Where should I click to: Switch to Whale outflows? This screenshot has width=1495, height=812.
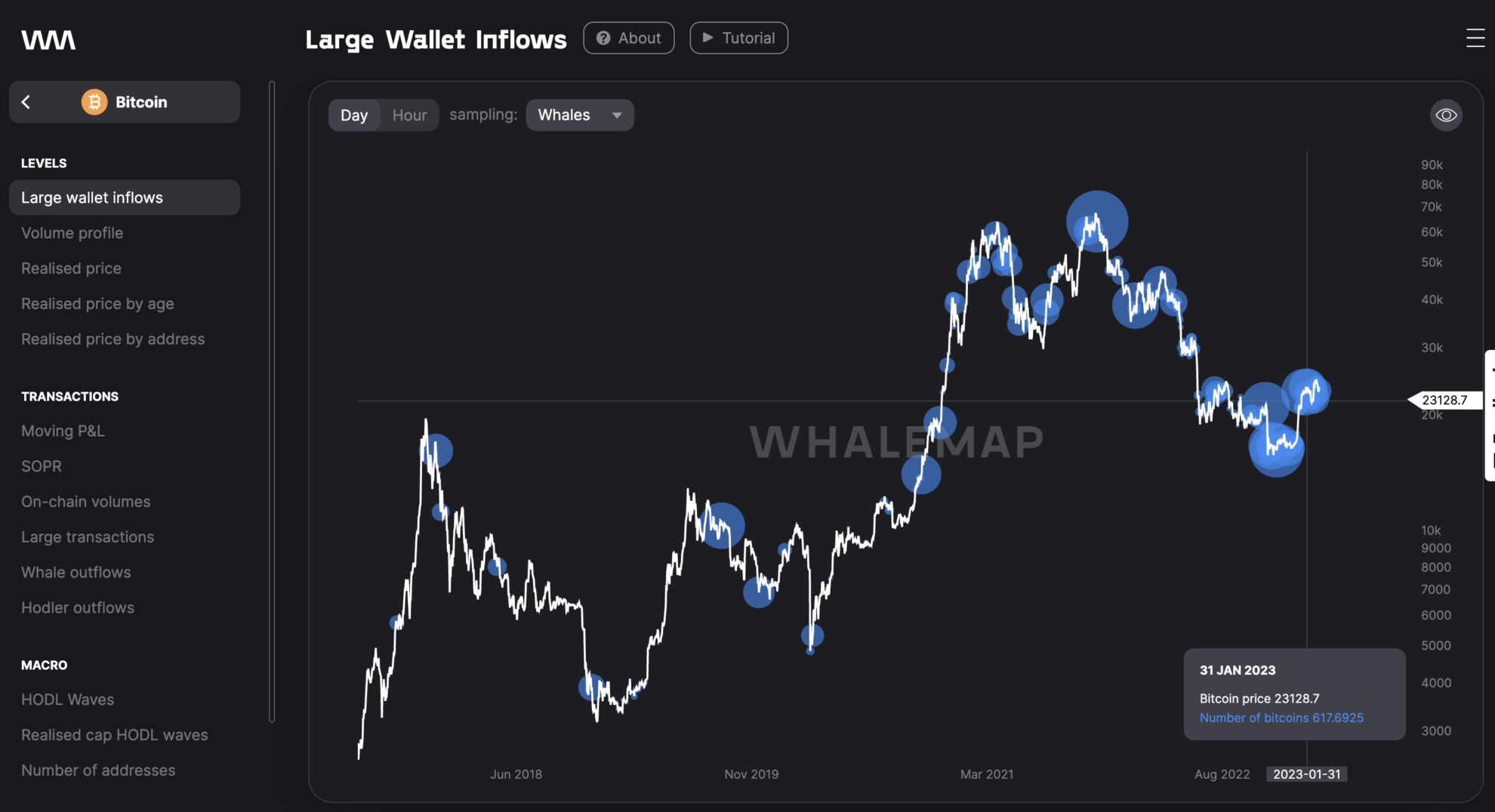tap(76, 571)
